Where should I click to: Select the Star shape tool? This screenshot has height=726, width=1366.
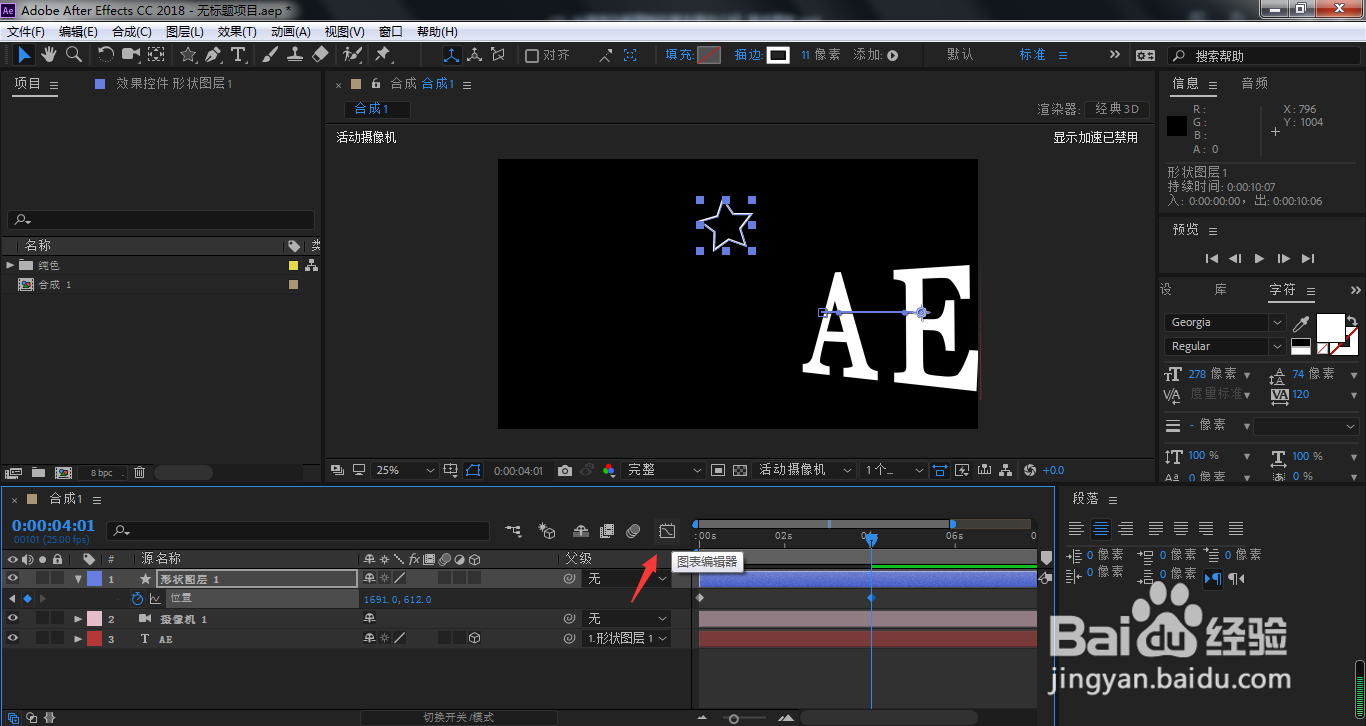point(188,54)
